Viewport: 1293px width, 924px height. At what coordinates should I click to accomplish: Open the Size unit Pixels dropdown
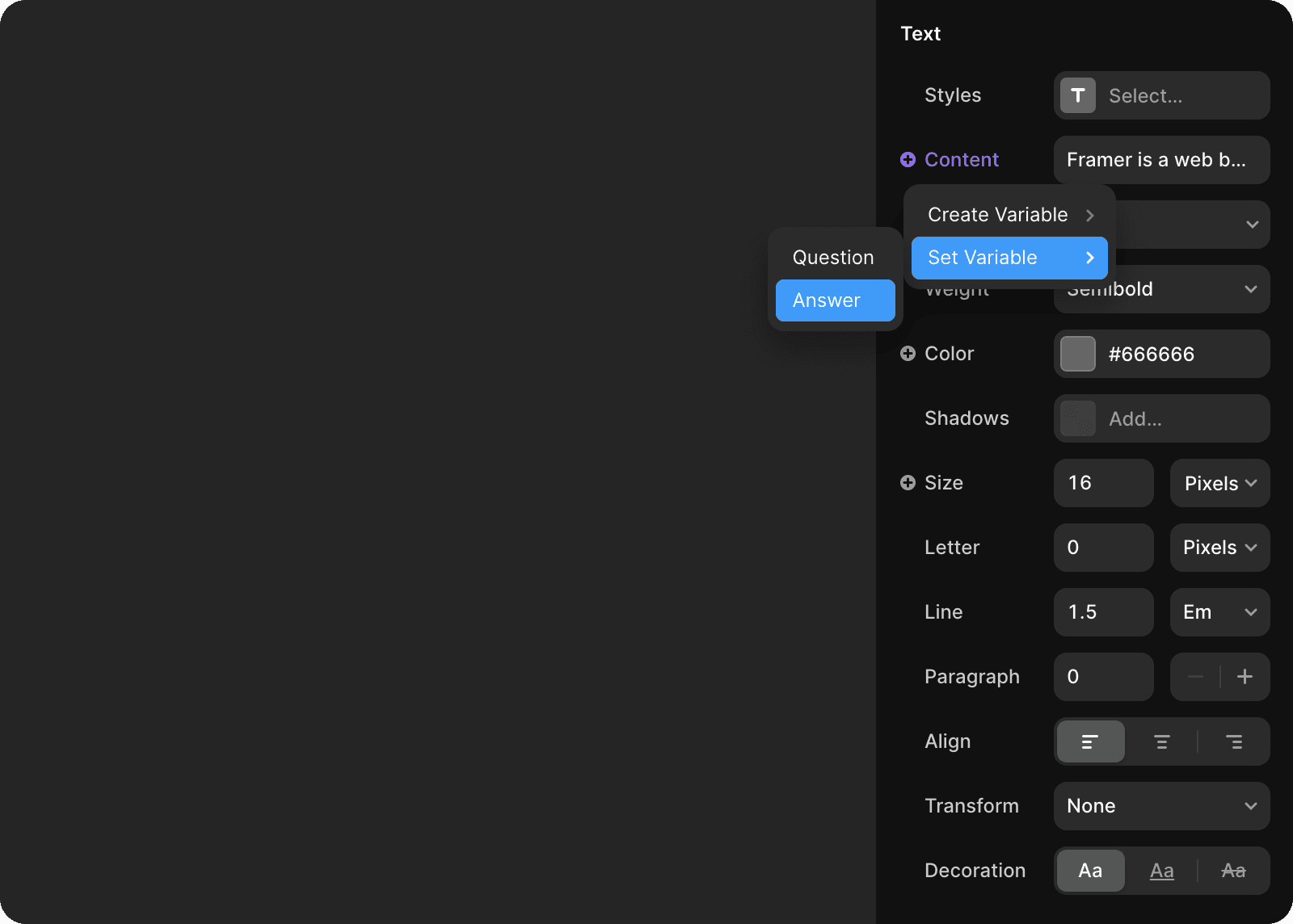click(x=1219, y=483)
